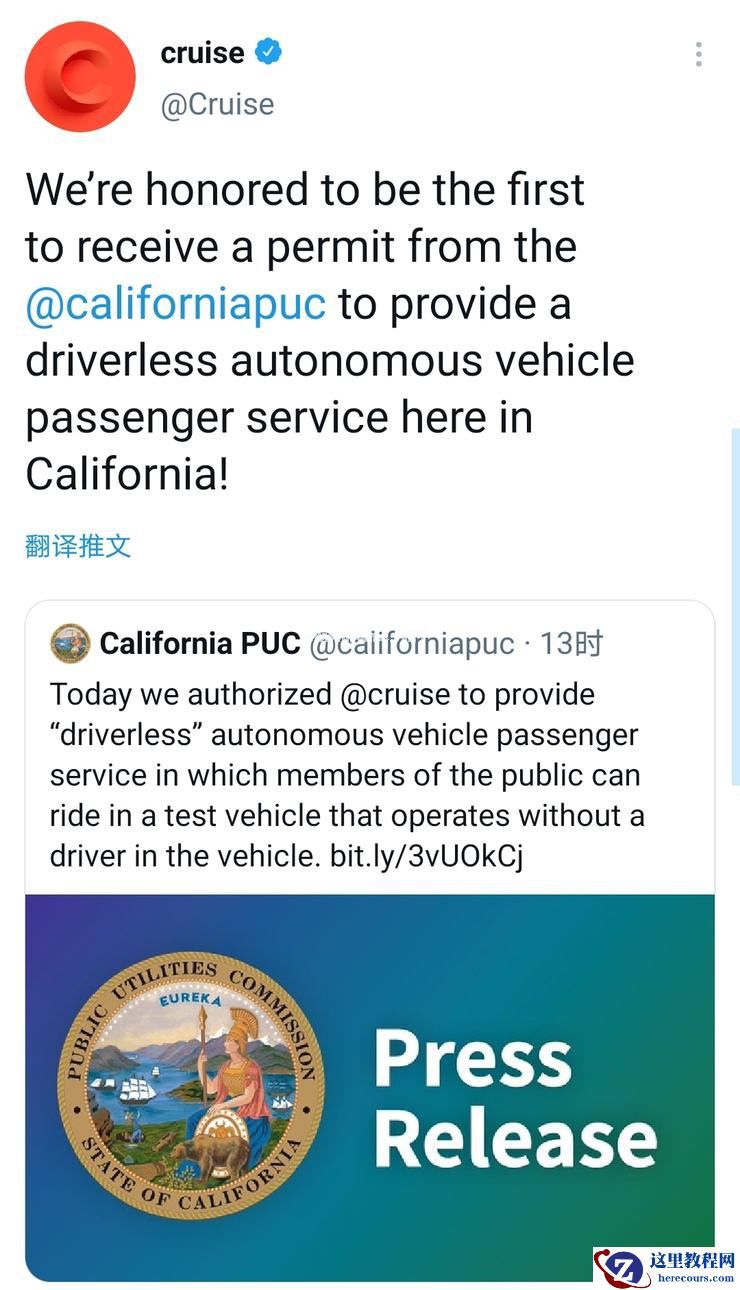
Task: Click 翻译推文 to translate the tweet
Action: point(78,546)
